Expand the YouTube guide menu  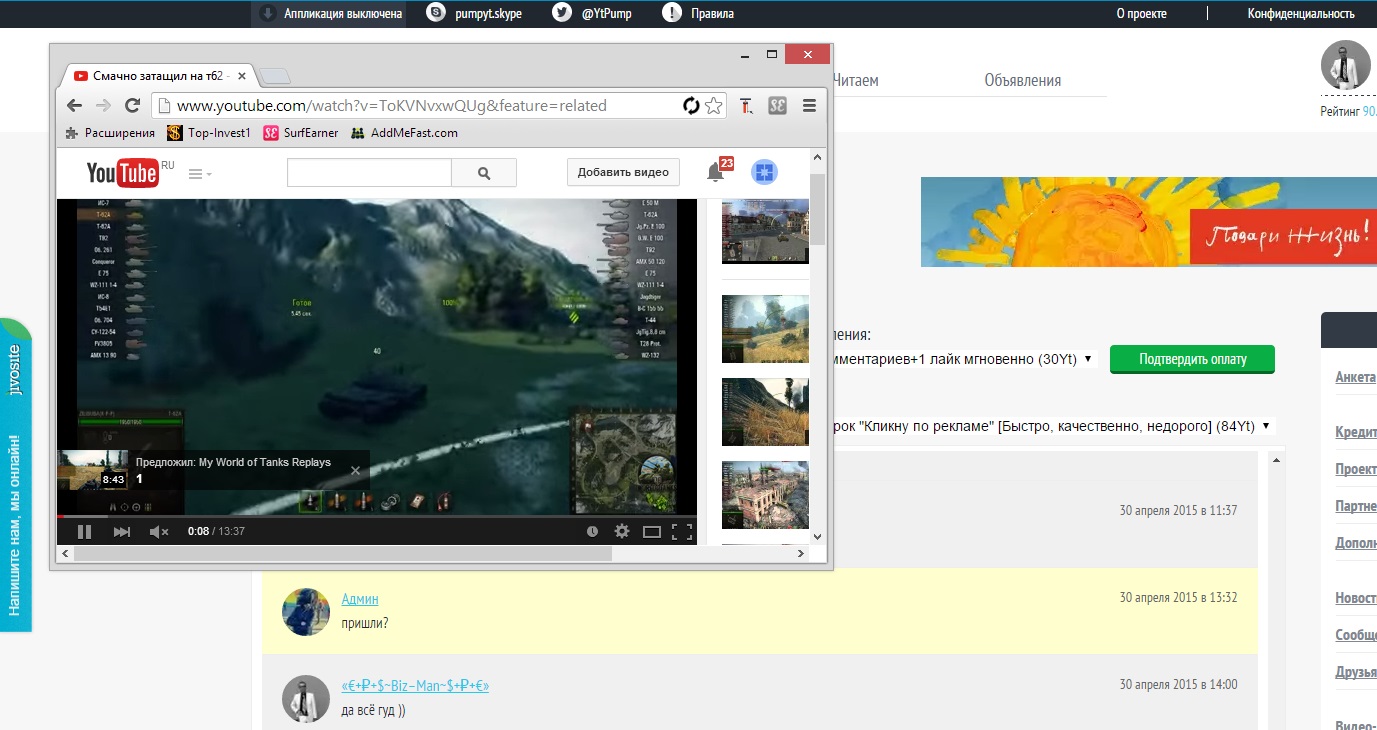(200, 174)
